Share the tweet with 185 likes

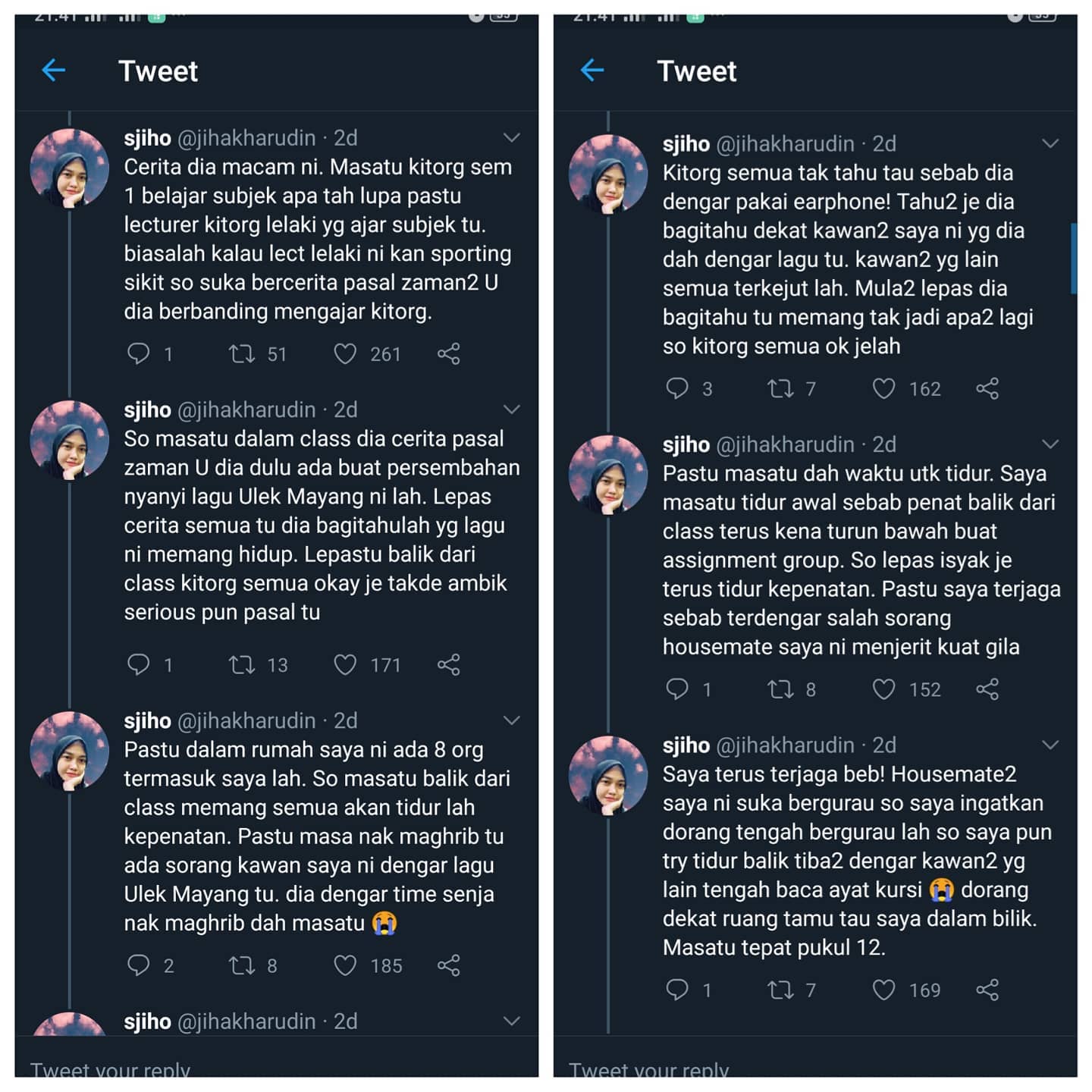point(449,965)
